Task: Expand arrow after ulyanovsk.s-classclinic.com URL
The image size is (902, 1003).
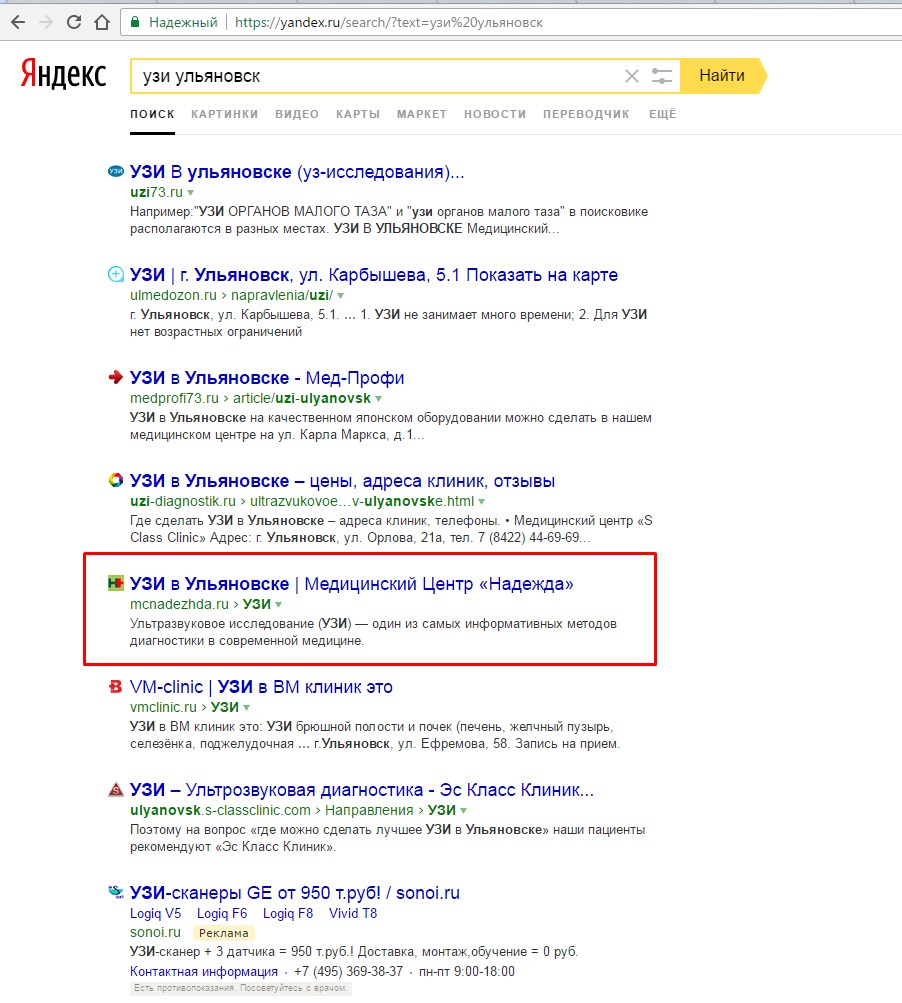Action: [x=463, y=810]
